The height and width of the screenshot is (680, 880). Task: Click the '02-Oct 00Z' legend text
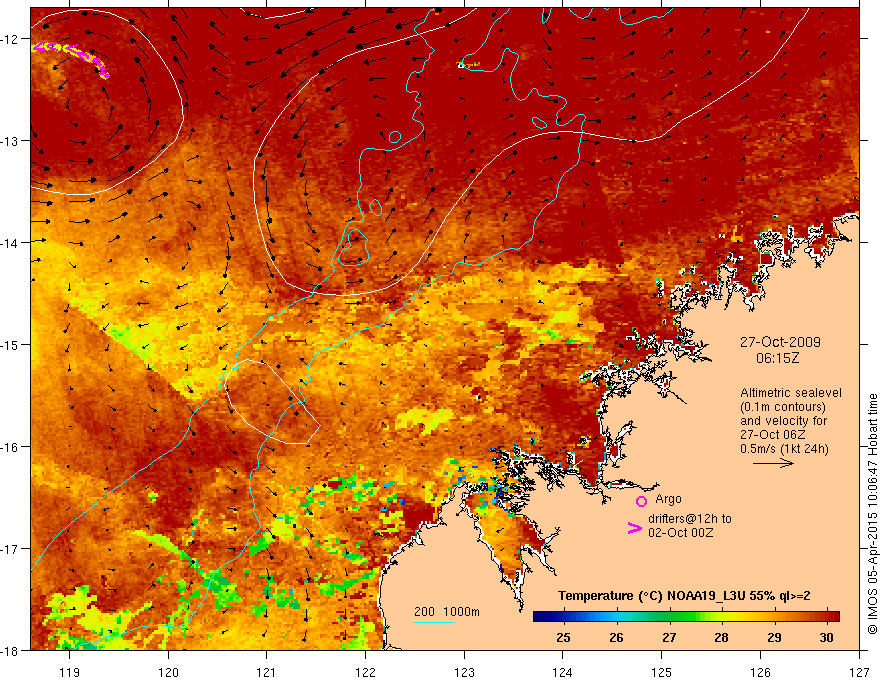point(681,533)
